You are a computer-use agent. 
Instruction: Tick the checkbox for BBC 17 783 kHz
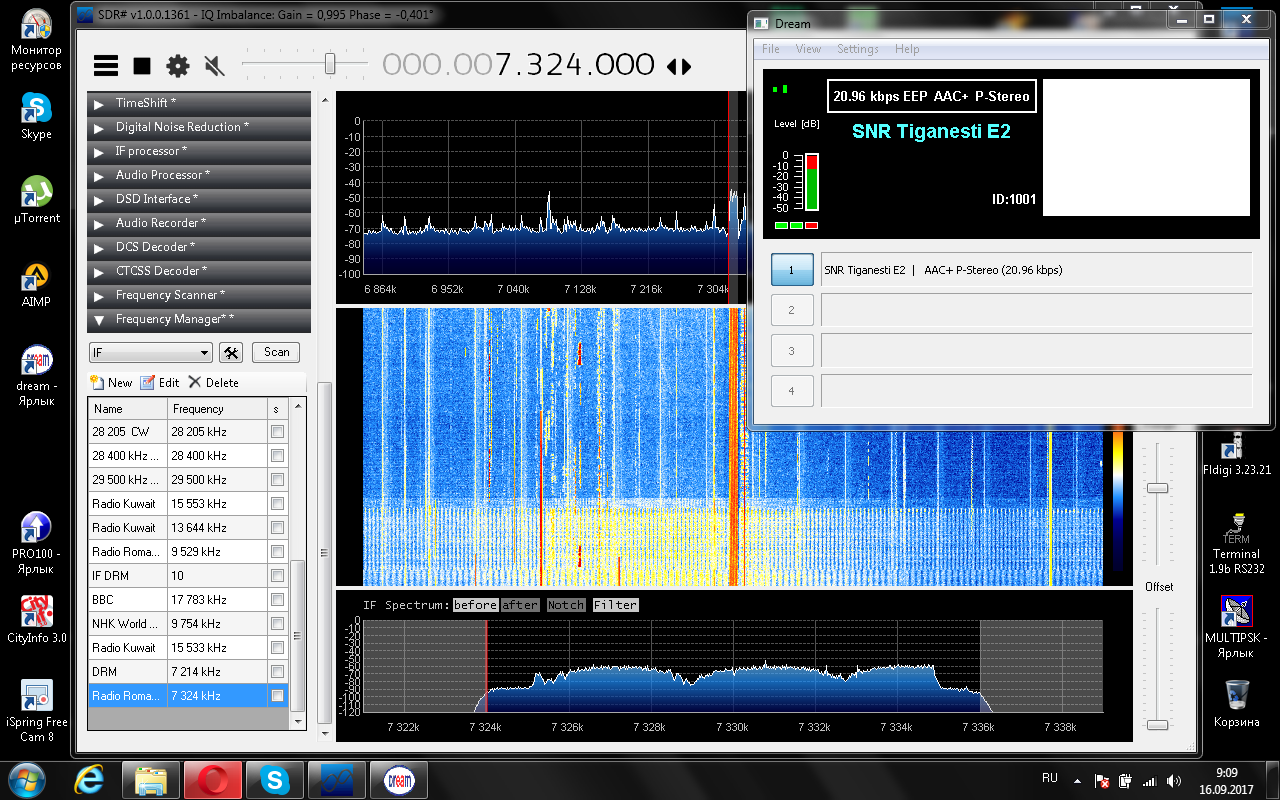point(277,600)
